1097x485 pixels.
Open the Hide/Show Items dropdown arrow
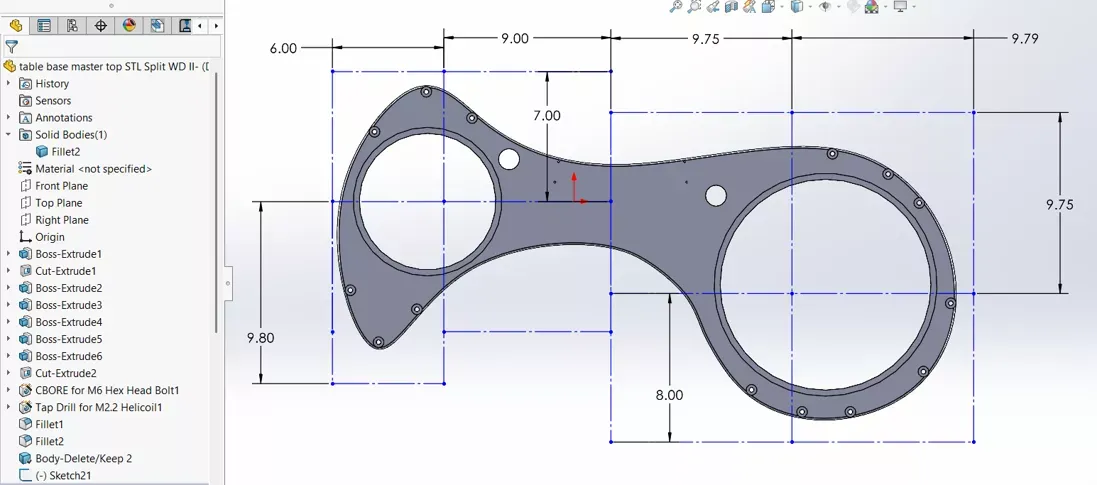[838, 6]
